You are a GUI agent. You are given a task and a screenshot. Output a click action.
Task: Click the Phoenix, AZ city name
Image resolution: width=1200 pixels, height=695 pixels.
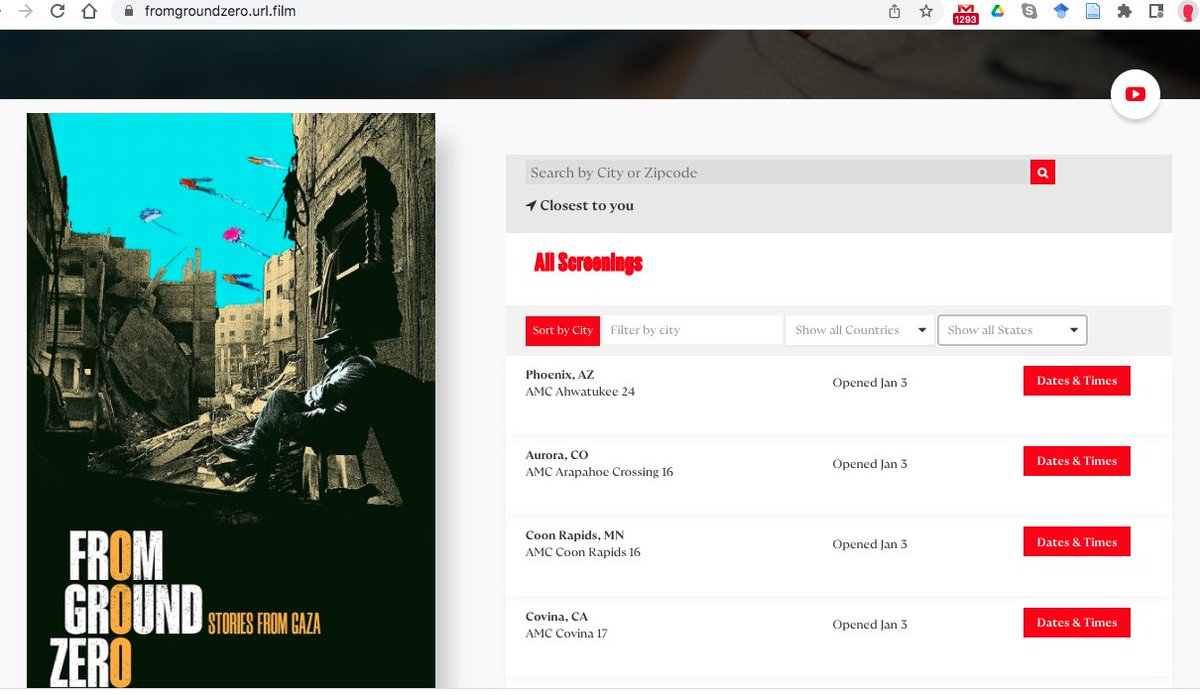click(x=560, y=375)
